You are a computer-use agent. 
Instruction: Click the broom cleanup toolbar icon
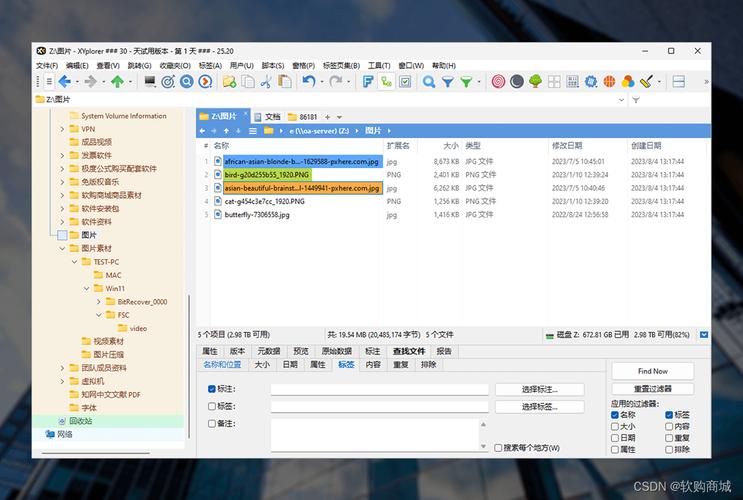pyautogui.click(x=647, y=82)
